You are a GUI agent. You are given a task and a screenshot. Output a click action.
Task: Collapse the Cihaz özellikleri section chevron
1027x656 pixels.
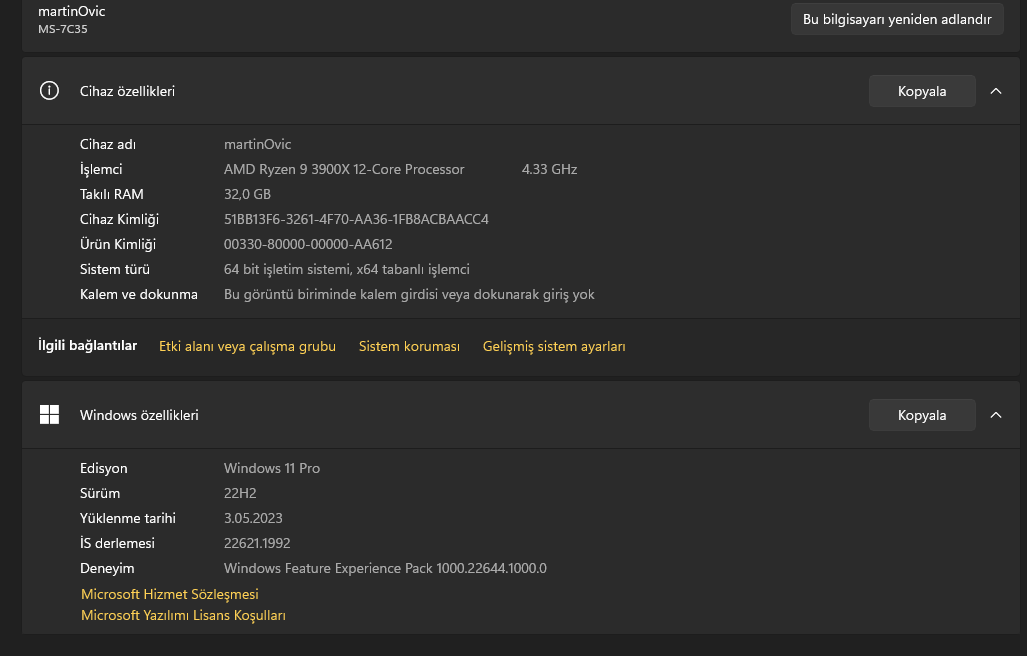[996, 91]
